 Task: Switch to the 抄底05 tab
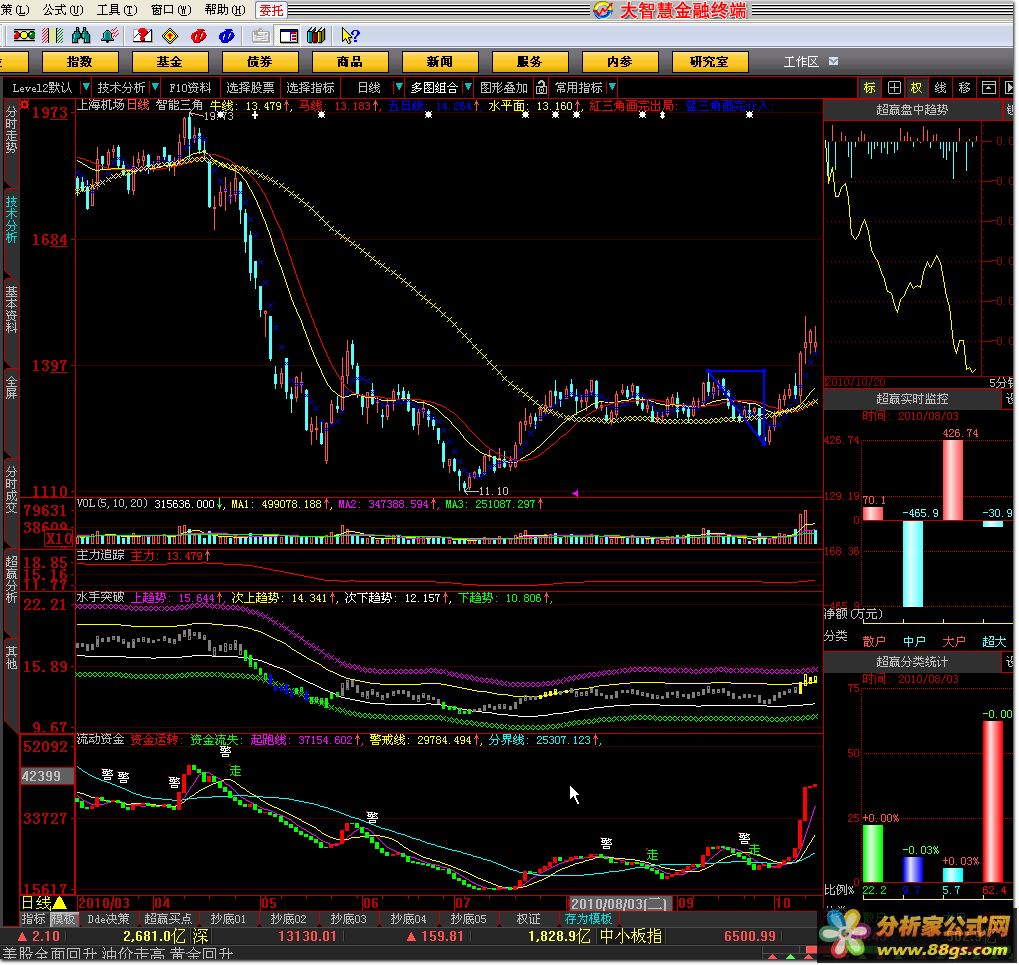(x=468, y=919)
